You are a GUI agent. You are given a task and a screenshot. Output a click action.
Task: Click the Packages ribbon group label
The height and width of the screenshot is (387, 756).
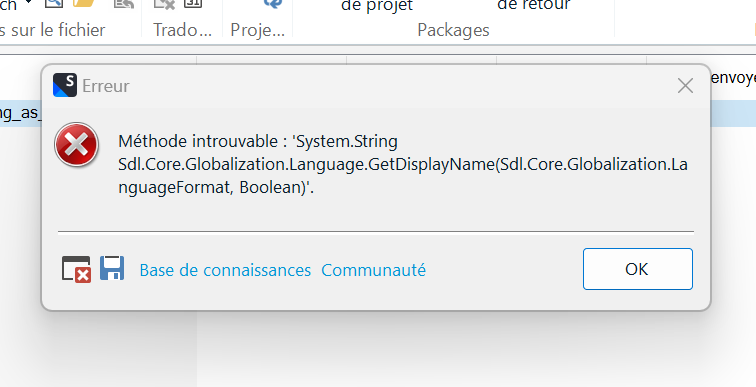453,30
